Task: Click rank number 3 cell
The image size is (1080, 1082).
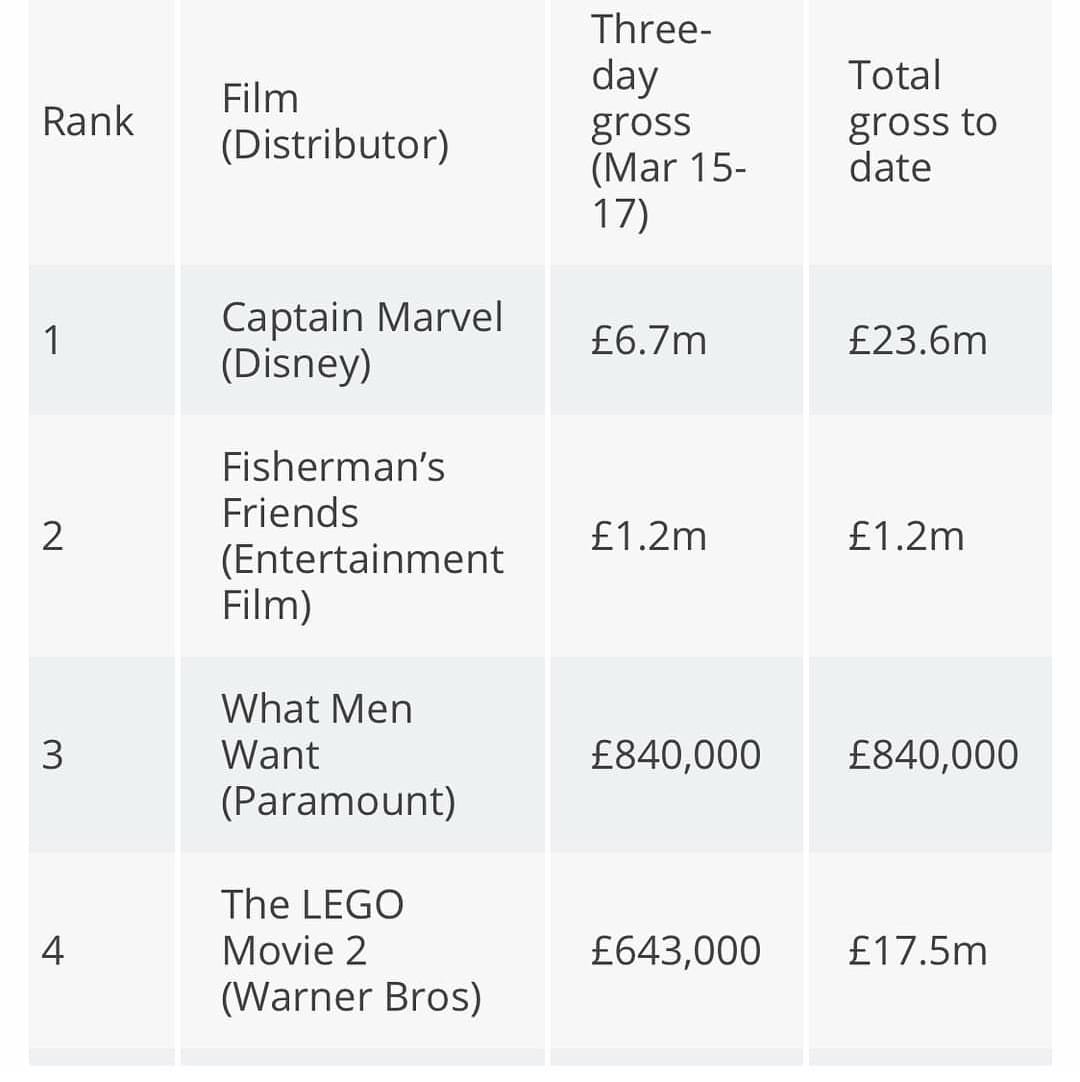Action: click(52, 755)
